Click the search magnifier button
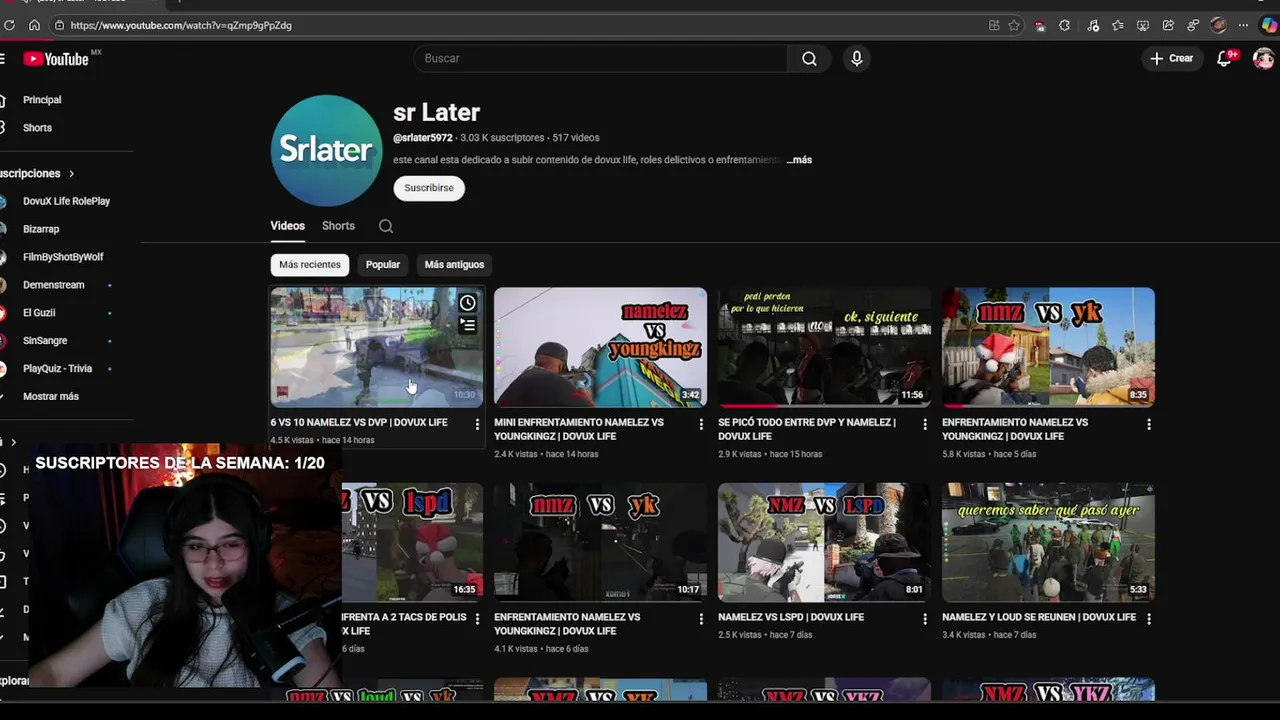Screen dimensions: 1280x720 [809, 59]
